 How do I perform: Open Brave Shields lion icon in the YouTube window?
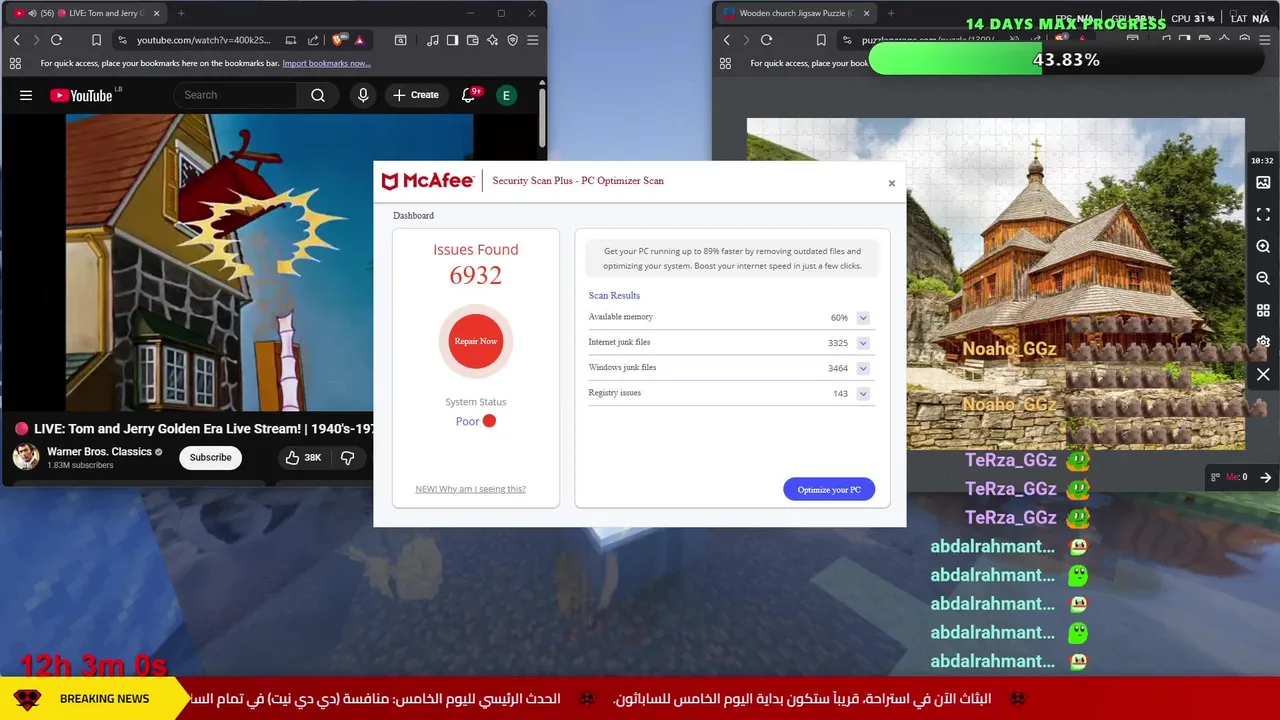coord(338,40)
